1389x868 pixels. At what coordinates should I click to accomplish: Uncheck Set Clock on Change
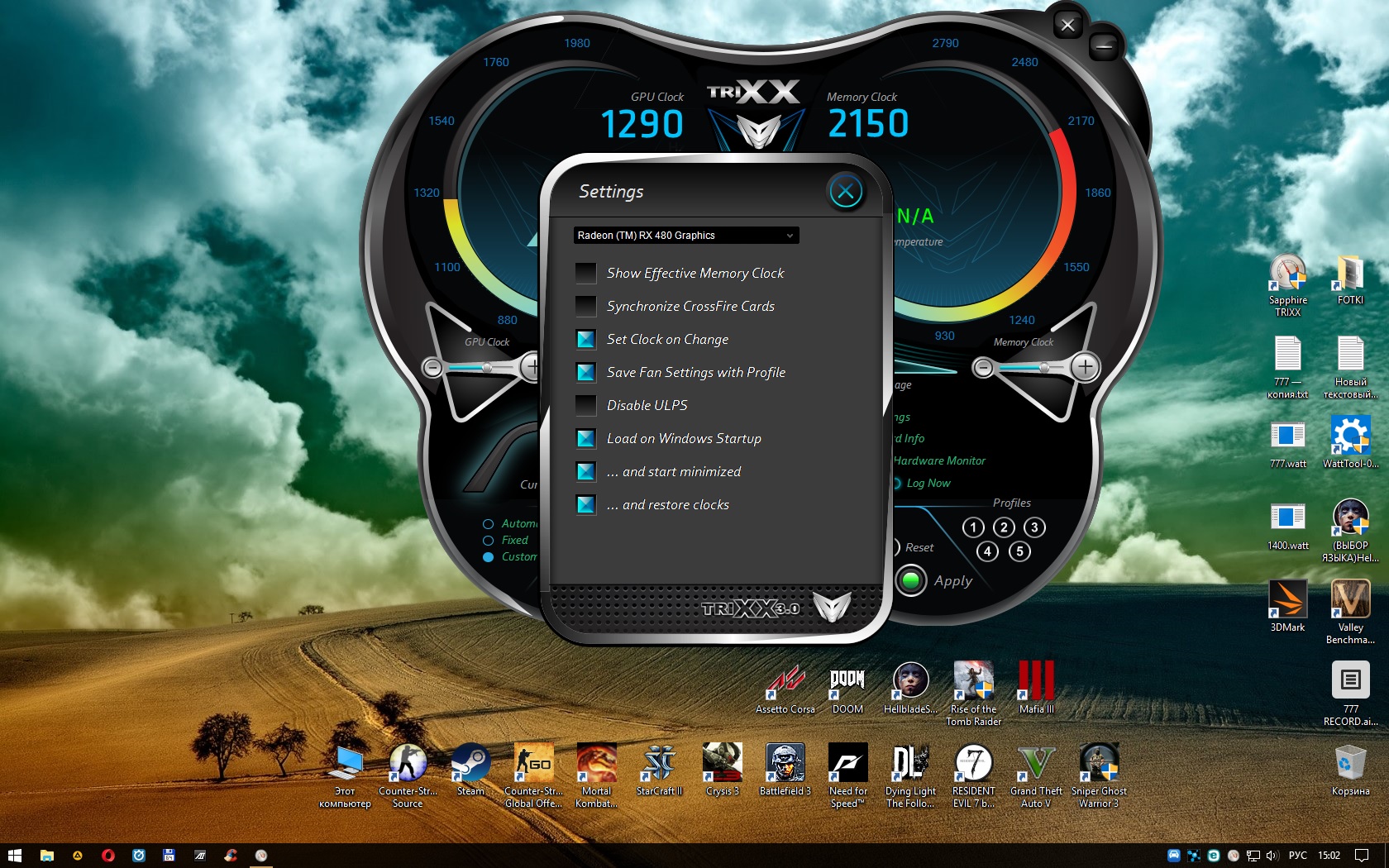[x=585, y=339]
